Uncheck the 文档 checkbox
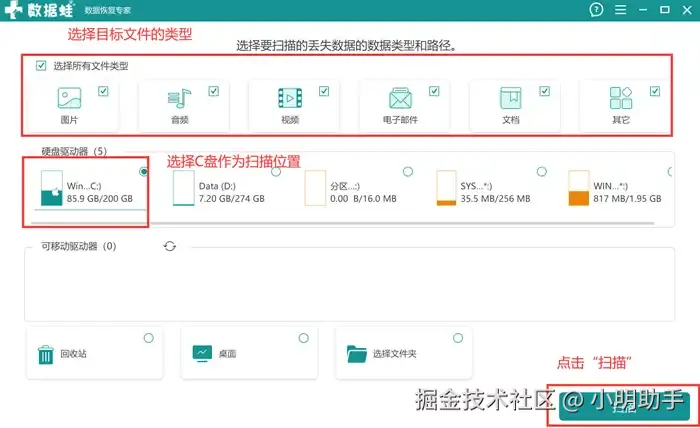 tap(545, 91)
